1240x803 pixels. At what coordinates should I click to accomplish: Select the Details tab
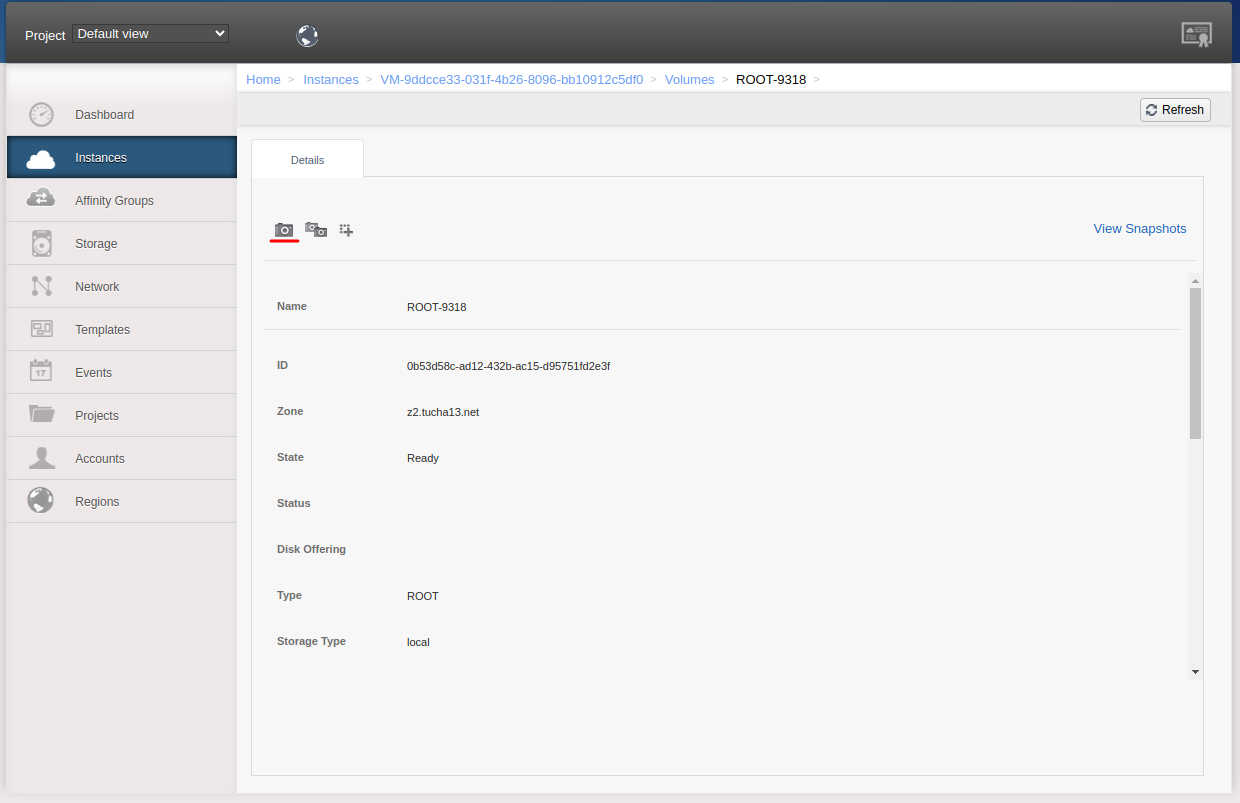point(307,159)
